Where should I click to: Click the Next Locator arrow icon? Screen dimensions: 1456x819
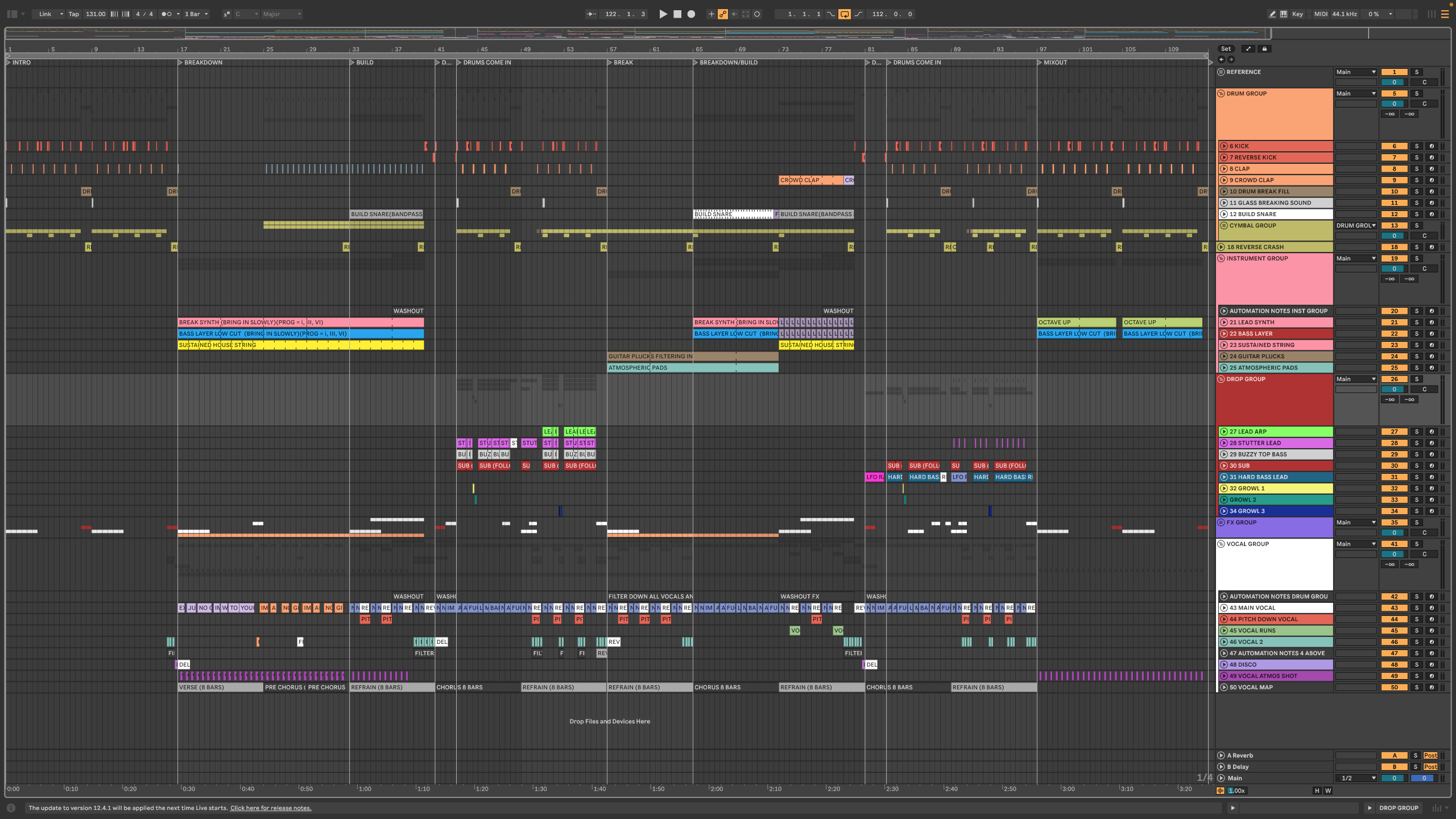1231,59
